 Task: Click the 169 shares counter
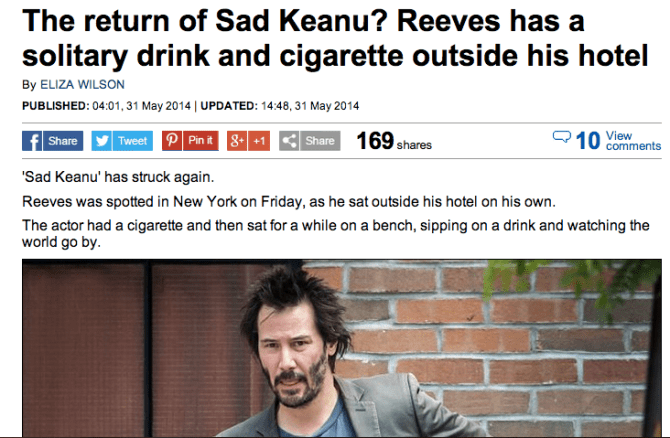pos(394,141)
